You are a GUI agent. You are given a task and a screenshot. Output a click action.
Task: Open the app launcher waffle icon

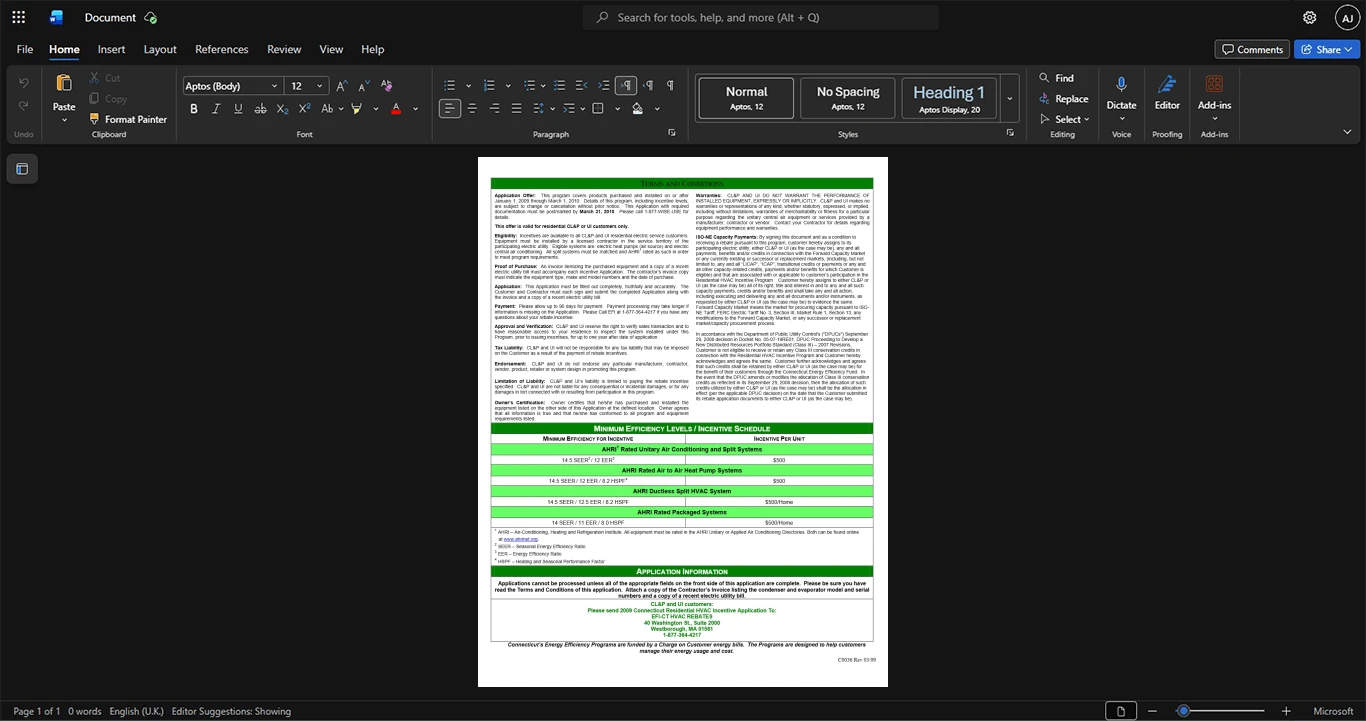click(18, 17)
